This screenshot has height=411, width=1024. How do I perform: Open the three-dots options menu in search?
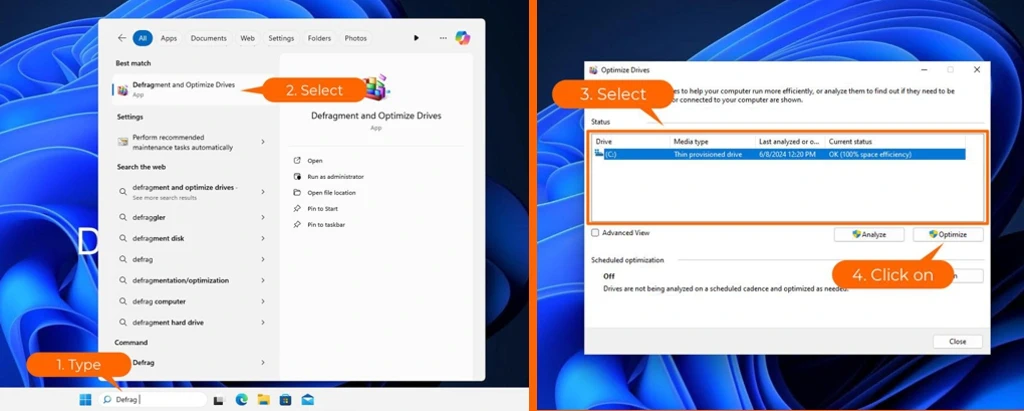[x=443, y=38]
